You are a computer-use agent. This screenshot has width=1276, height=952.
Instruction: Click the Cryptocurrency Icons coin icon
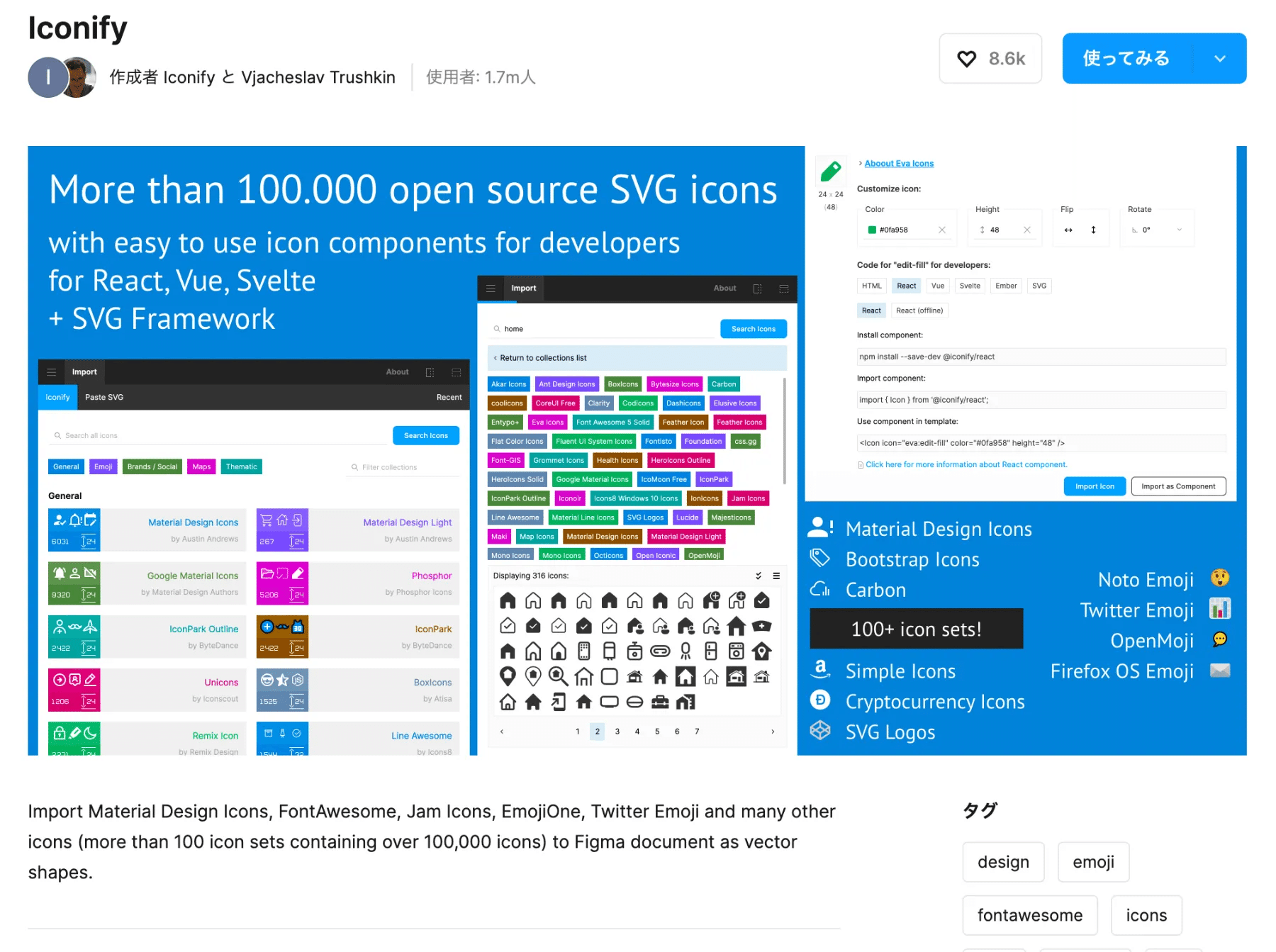820,700
